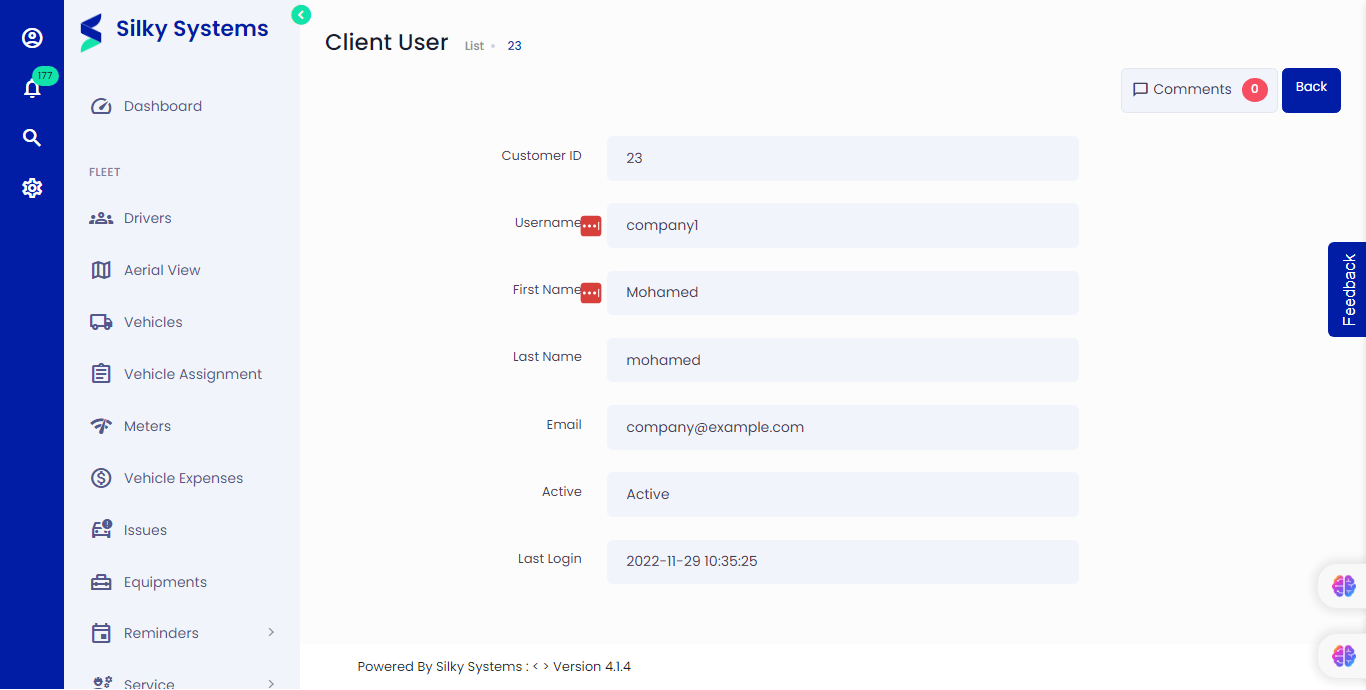Expand the Service submenu
This screenshot has height=690, width=1366.
[150, 680]
